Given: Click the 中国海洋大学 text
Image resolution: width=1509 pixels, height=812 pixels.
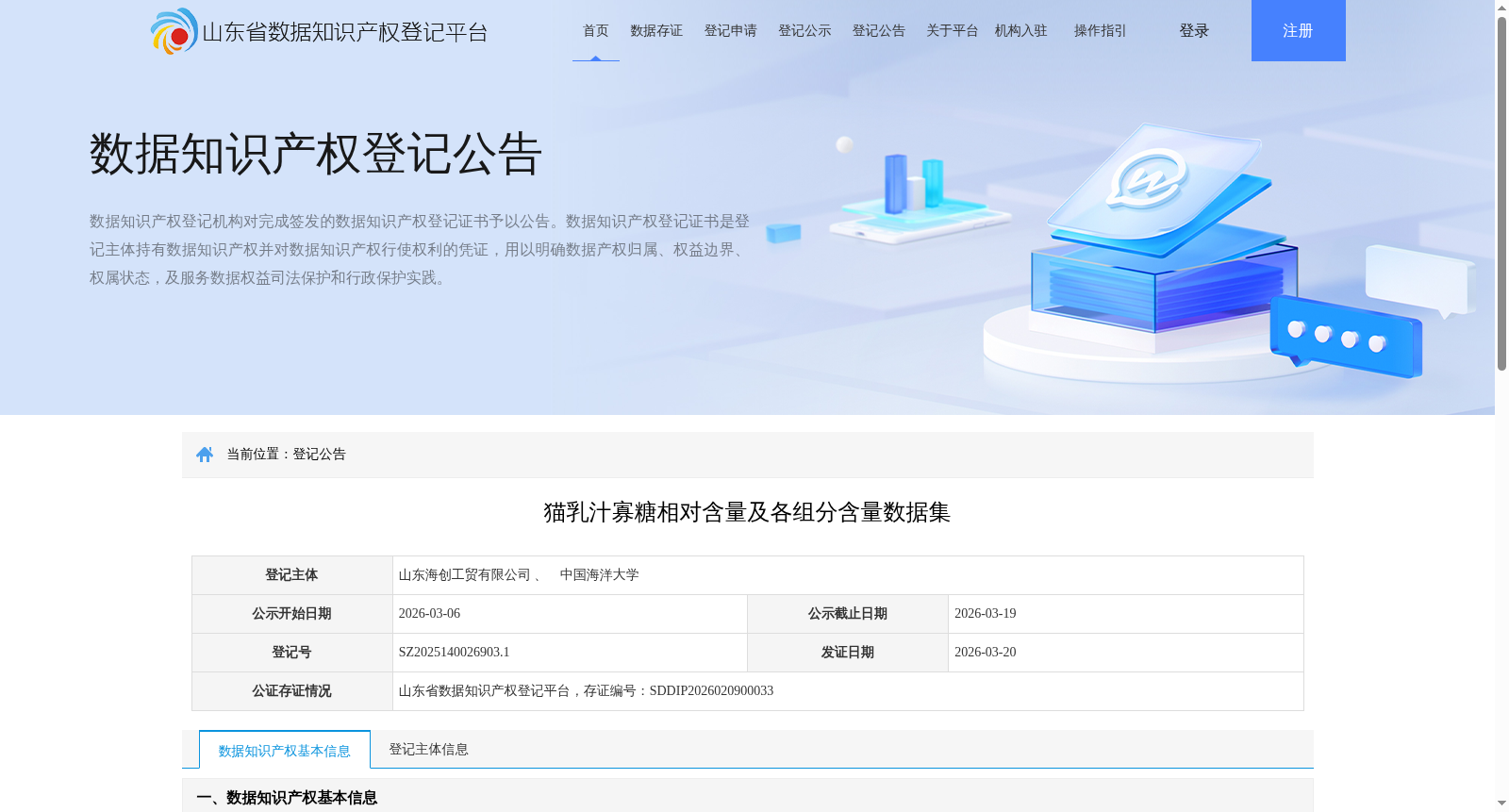Looking at the screenshot, I should click(600, 575).
